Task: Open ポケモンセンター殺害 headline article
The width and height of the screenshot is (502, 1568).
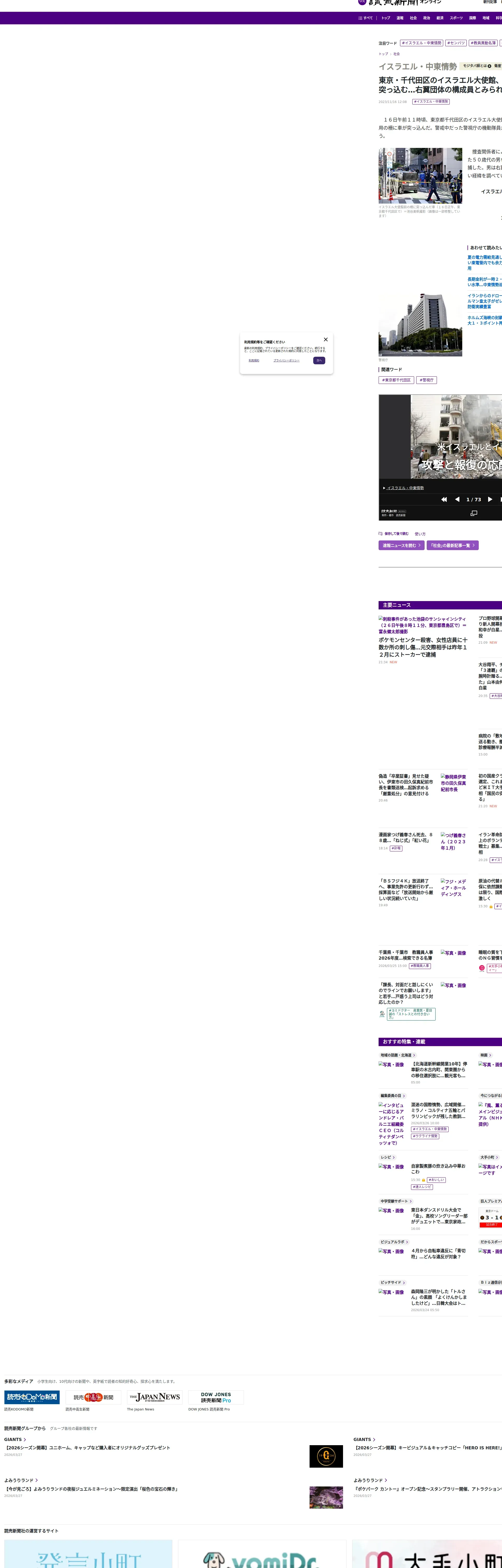Action: (x=423, y=648)
